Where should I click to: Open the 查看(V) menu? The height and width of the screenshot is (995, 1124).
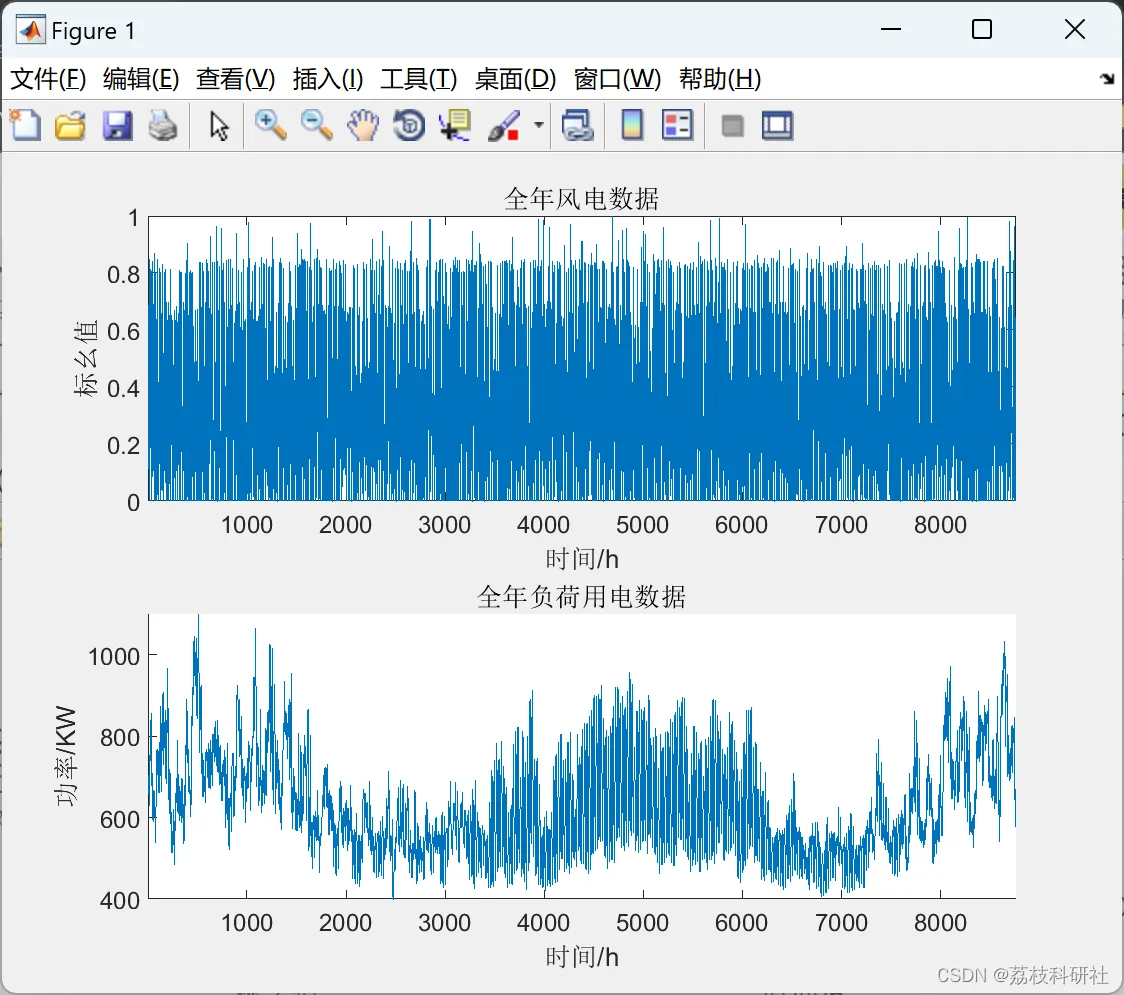[236, 79]
